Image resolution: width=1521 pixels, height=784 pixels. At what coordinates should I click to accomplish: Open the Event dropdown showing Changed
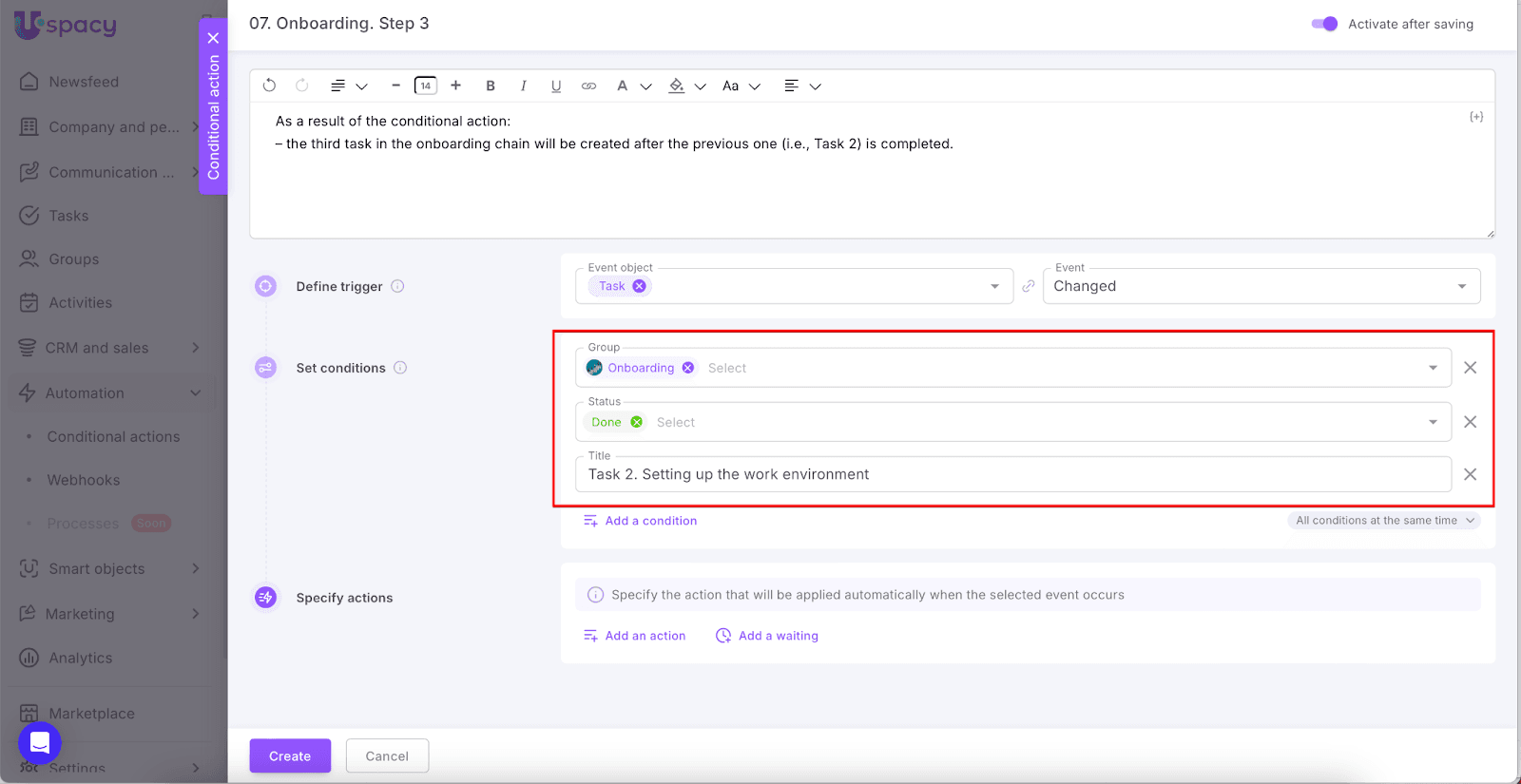pos(1261,286)
